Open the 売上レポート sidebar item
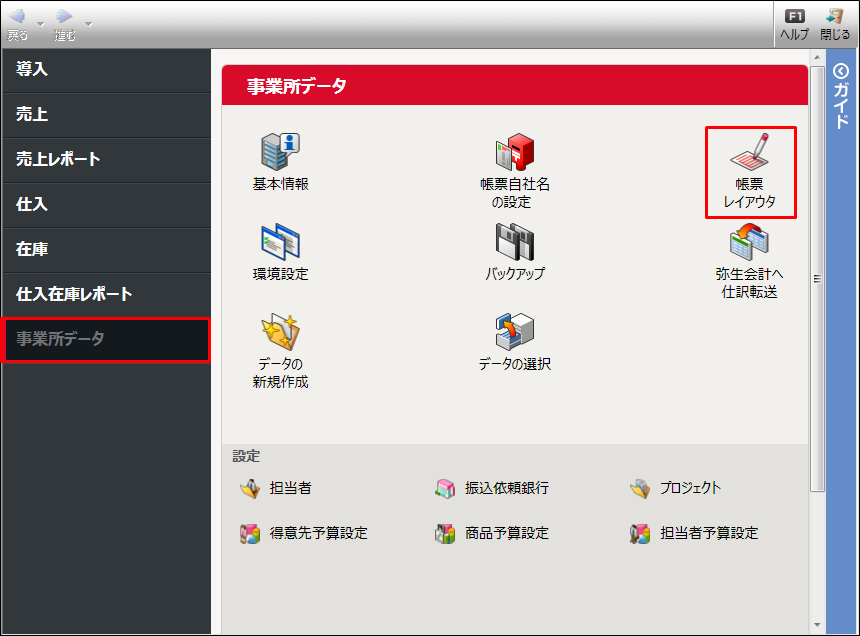The image size is (860, 636). click(x=106, y=160)
